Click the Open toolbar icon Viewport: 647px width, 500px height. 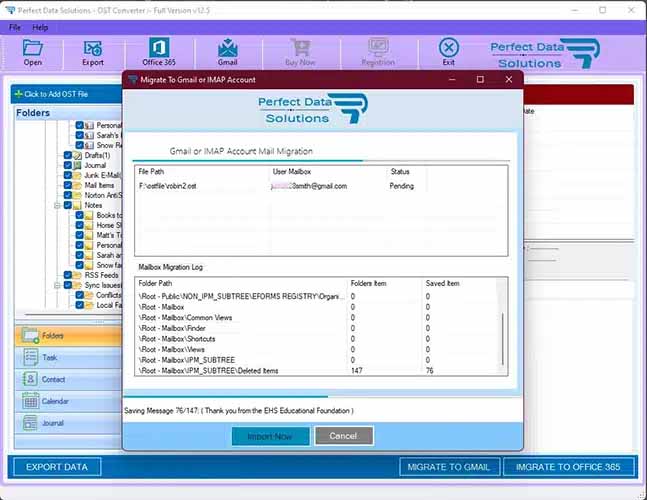33,48
